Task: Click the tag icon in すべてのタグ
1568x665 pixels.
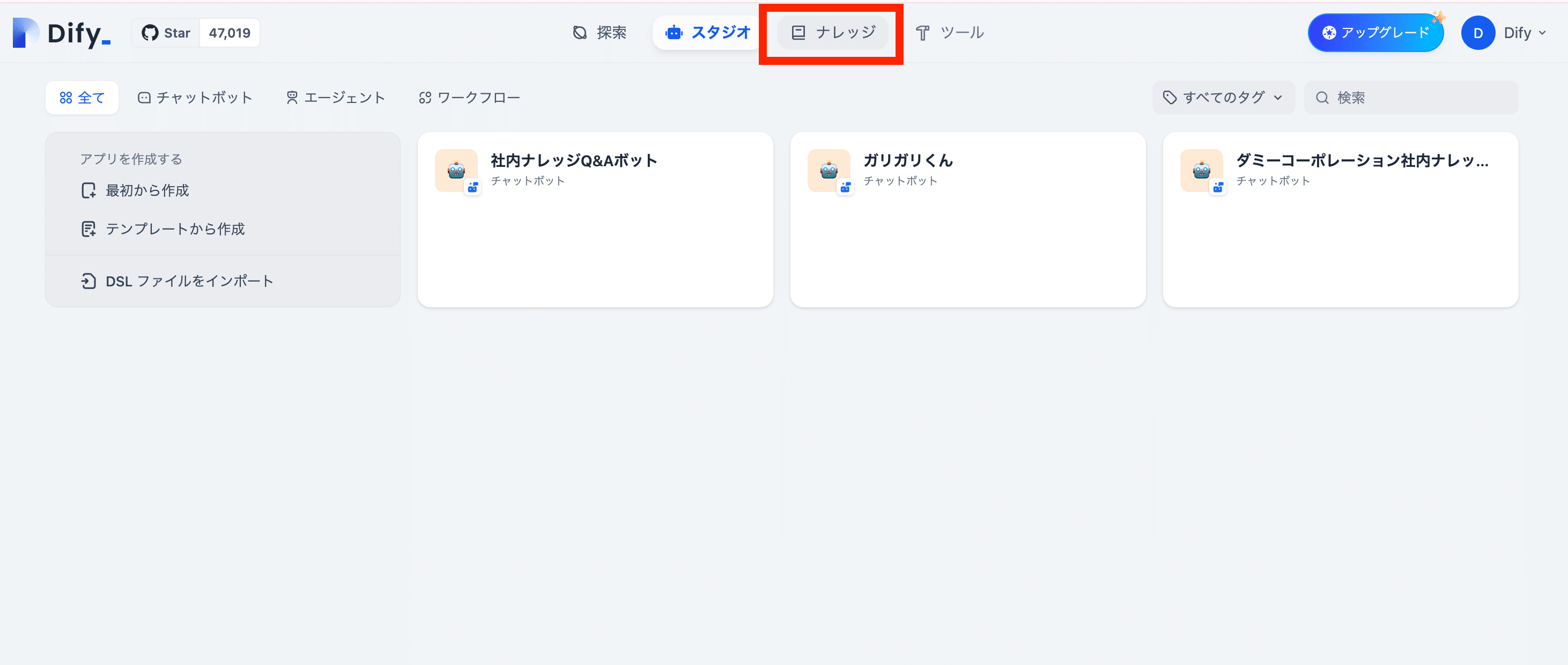Action: (1170, 98)
